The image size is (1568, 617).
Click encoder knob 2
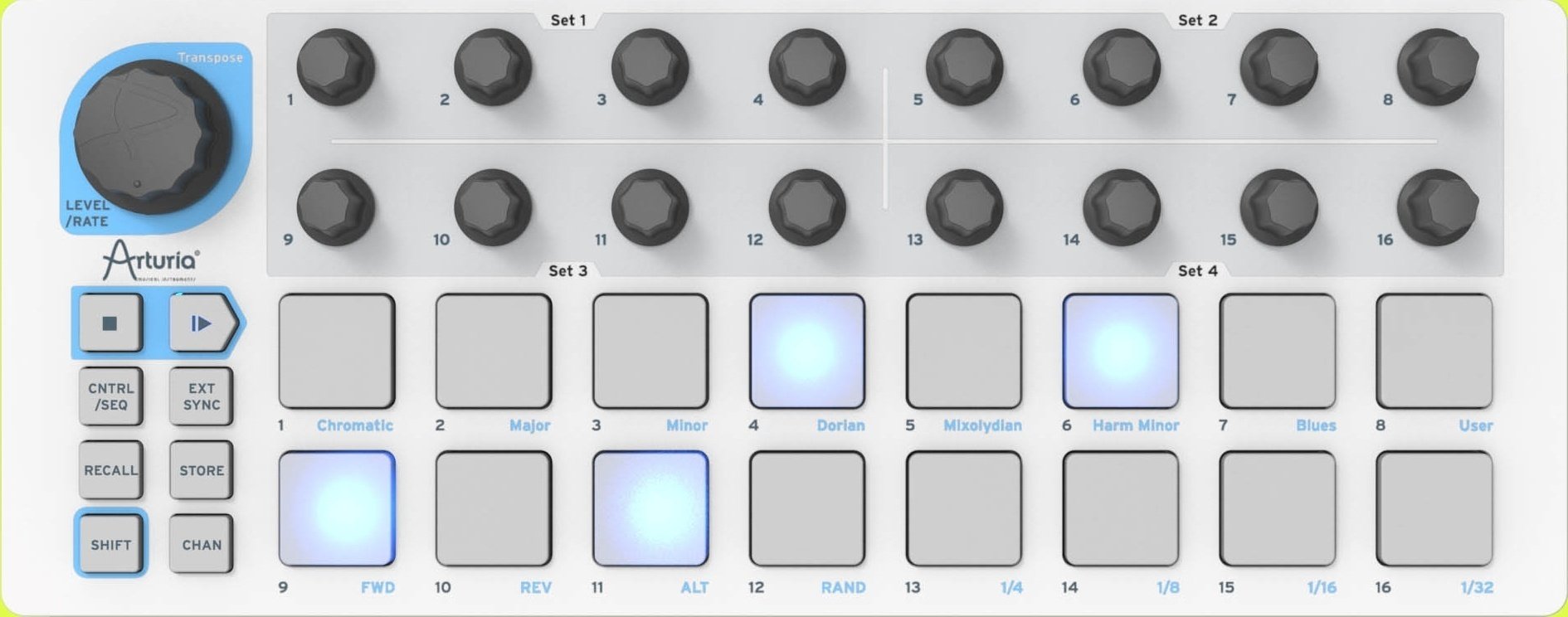click(493, 66)
